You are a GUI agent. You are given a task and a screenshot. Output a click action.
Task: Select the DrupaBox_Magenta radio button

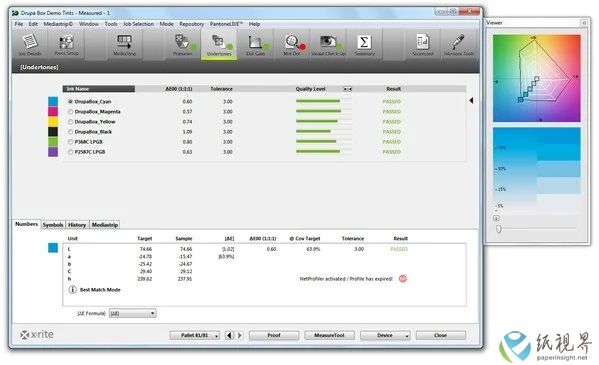(70, 112)
